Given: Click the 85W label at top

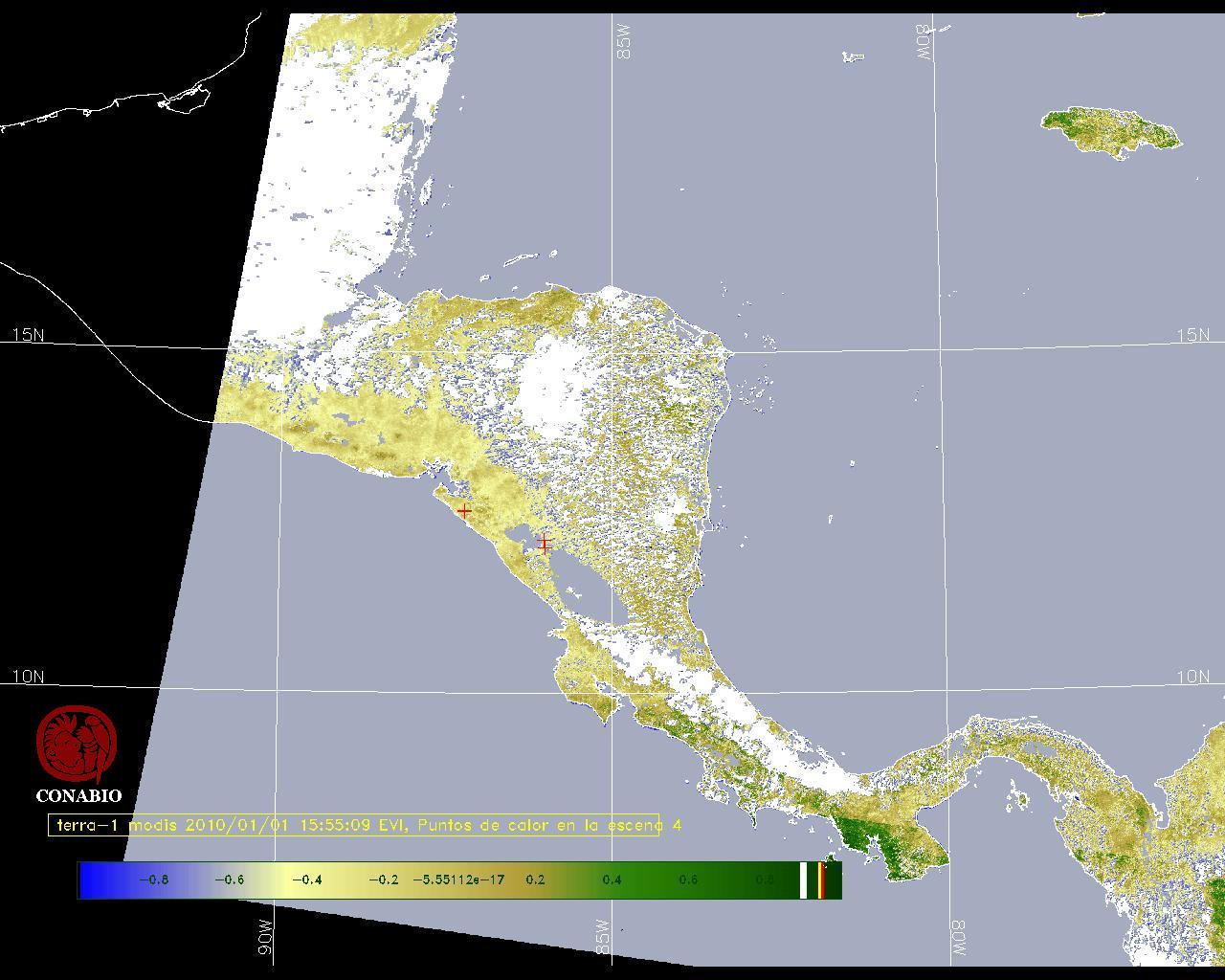Looking at the screenshot, I should (625, 42).
